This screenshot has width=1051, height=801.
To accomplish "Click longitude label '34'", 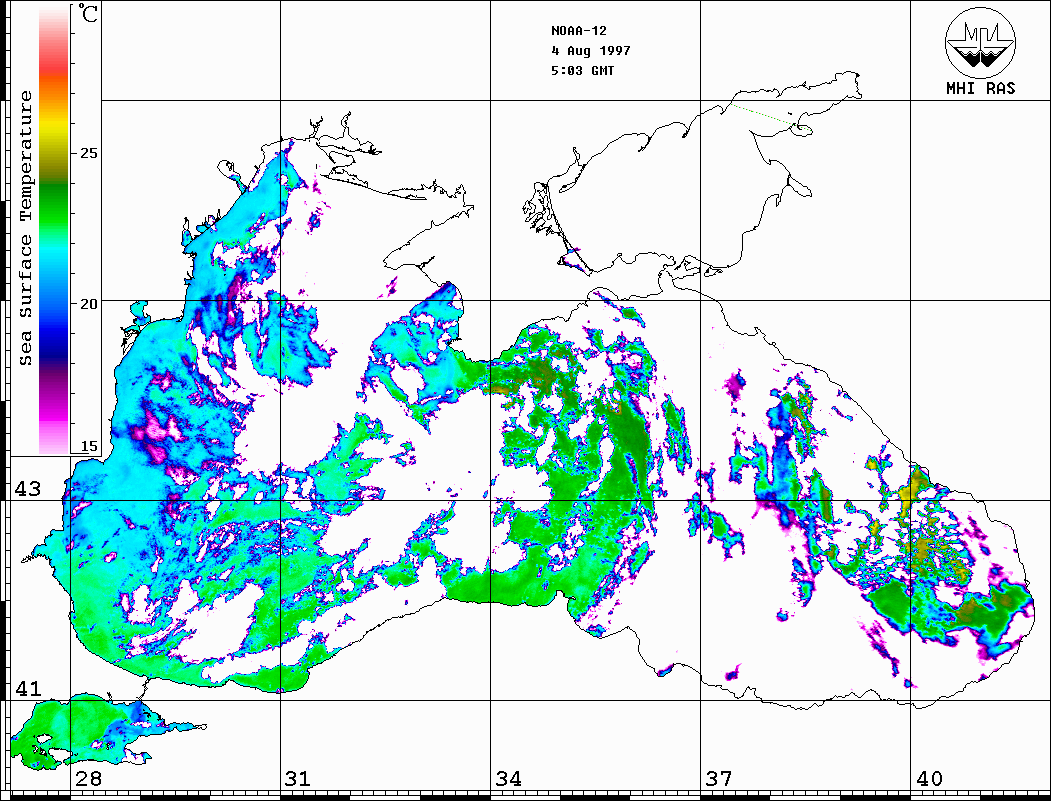I will (x=509, y=778).
